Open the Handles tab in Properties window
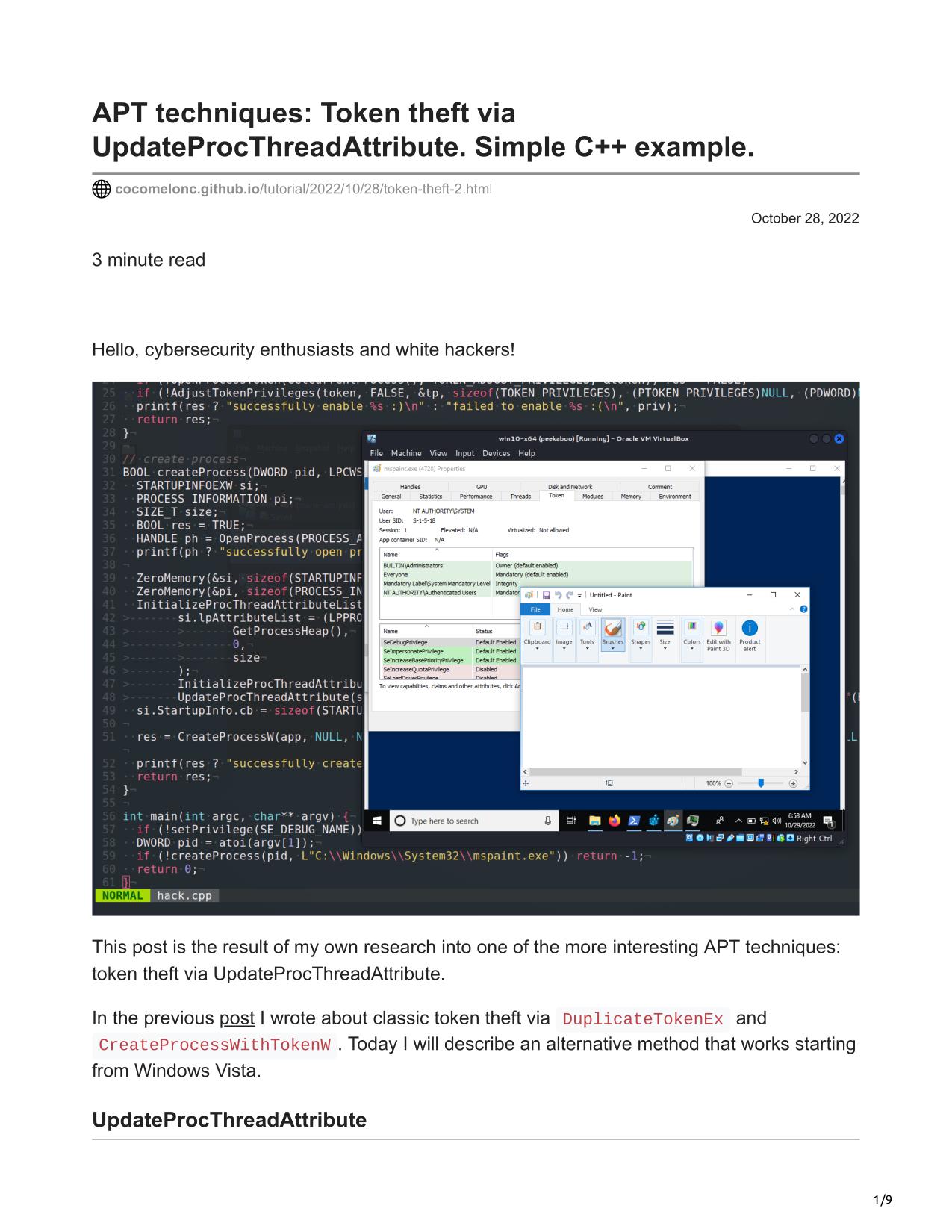 pos(411,487)
